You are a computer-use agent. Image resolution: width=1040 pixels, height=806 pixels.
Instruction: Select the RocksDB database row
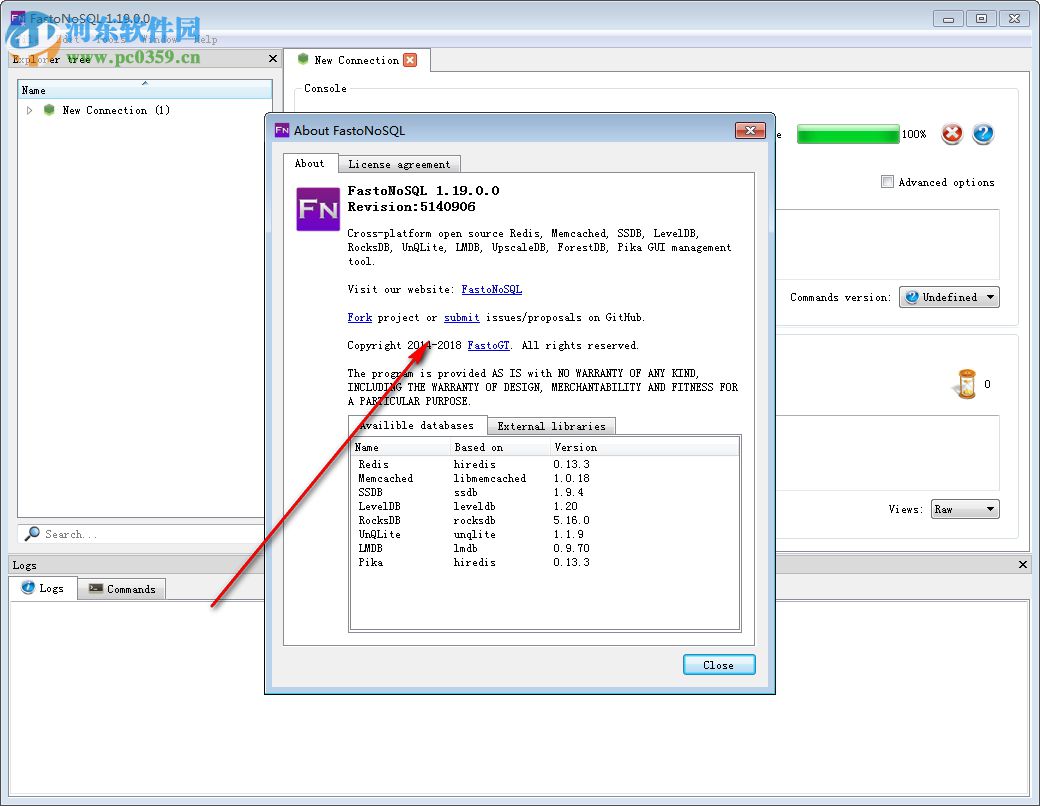pos(544,520)
